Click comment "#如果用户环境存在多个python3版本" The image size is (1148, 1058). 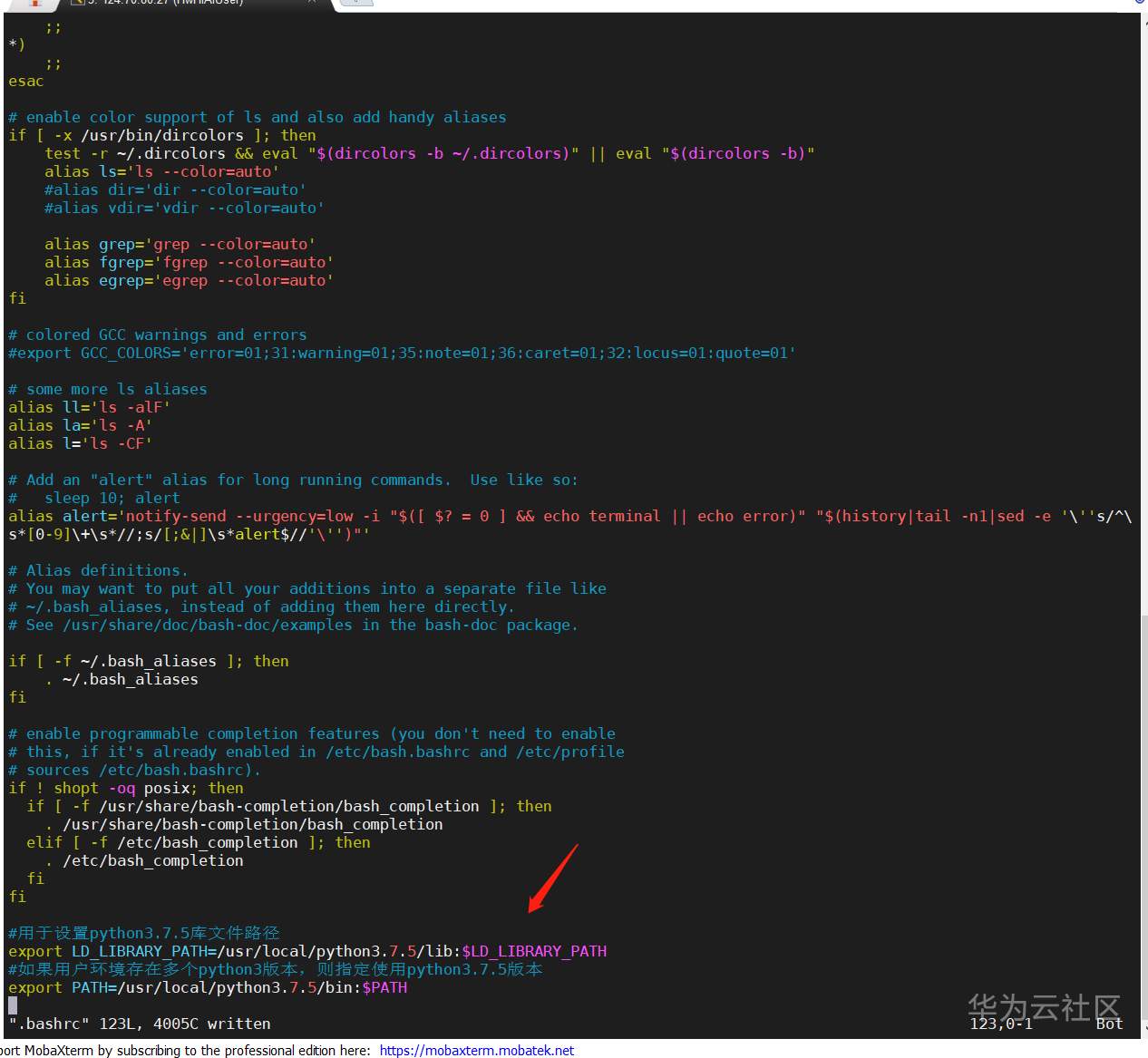pos(276,969)
